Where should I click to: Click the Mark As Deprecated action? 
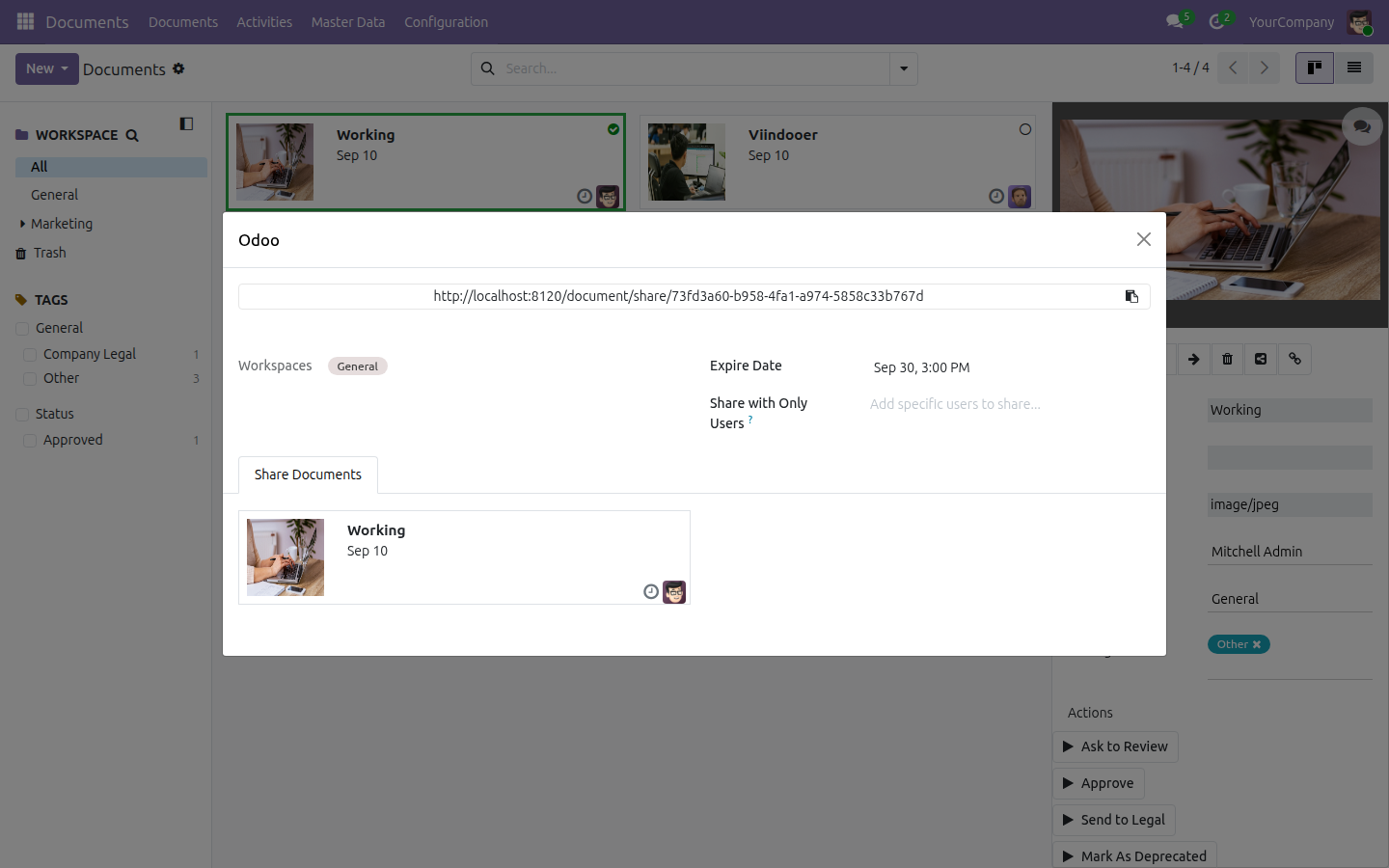click(1134, 855)
